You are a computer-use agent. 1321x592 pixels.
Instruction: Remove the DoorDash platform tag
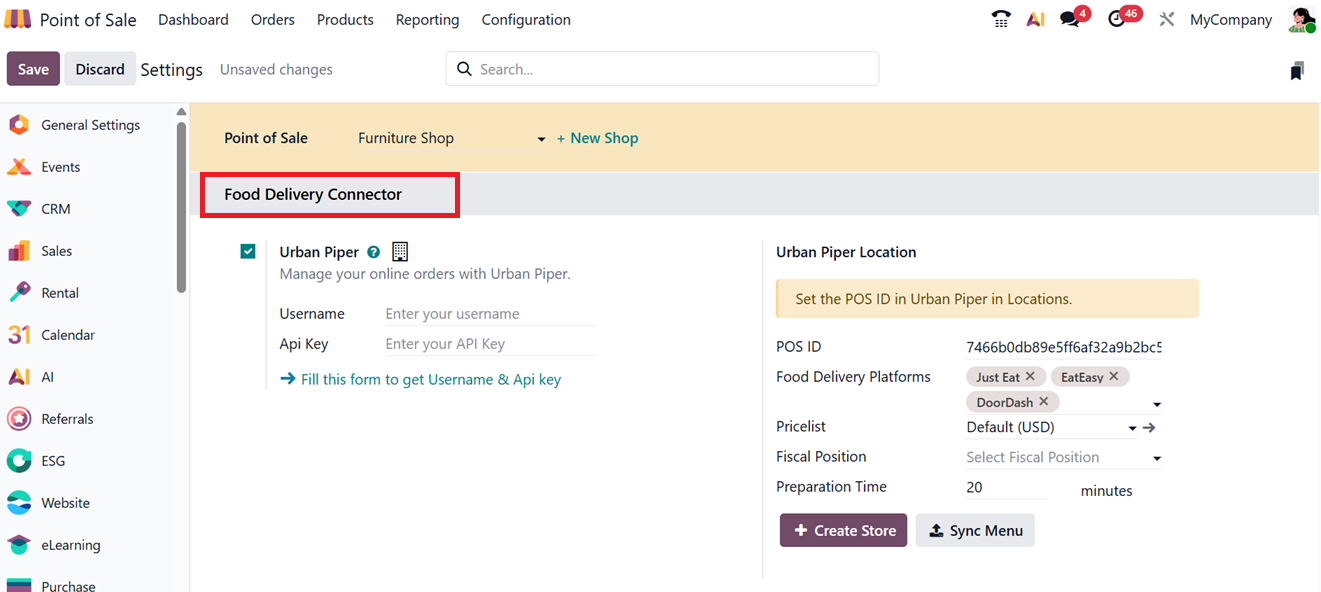pos(1043,402)
